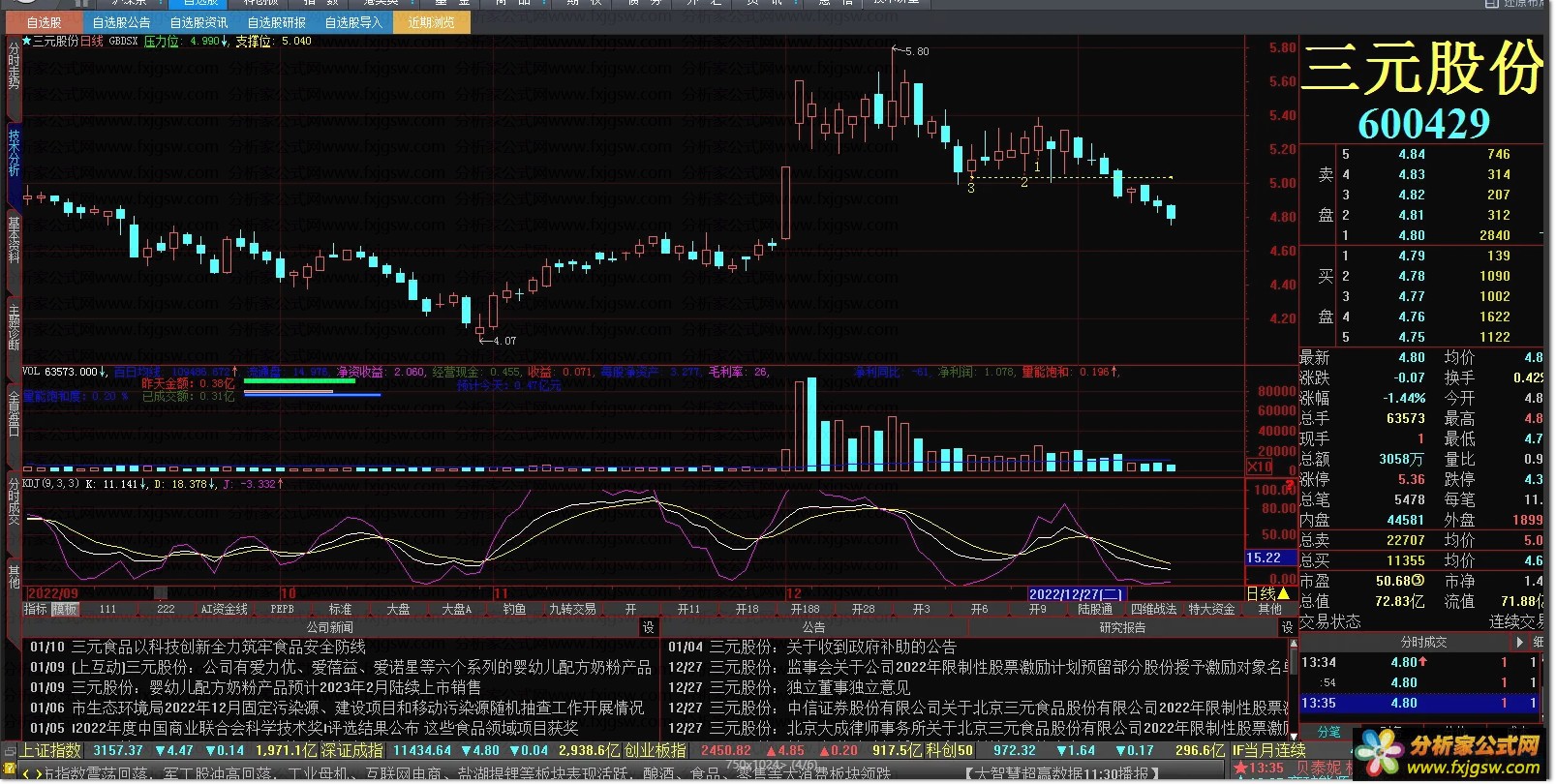The image size is (1556, 784).
Task: Select 技术分析 in the left sidebar
Action: (14, 152)
